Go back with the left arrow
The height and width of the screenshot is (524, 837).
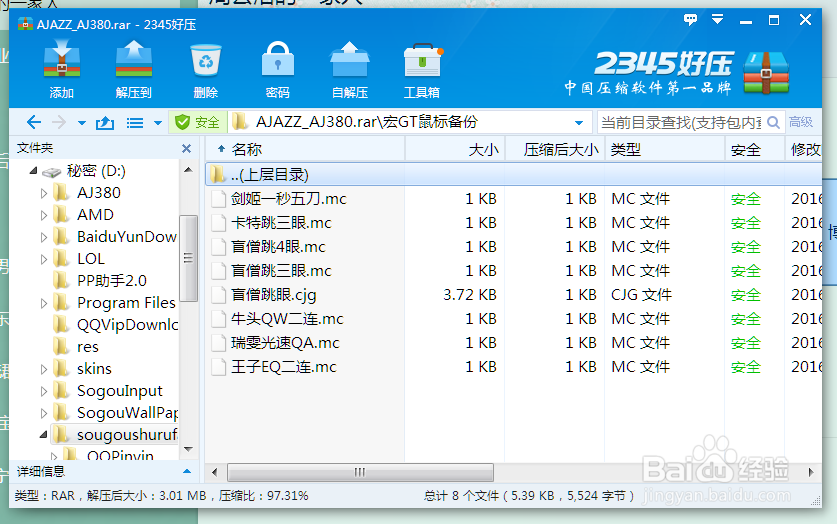tap(34, 123)
